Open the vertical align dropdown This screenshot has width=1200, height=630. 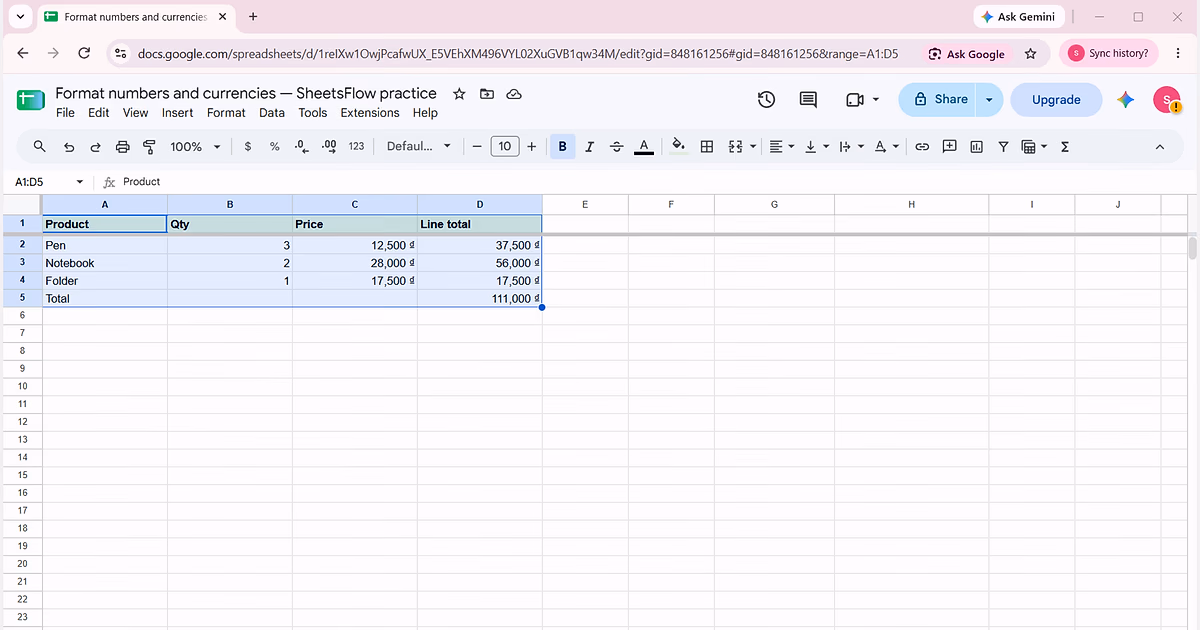[815, 146]
